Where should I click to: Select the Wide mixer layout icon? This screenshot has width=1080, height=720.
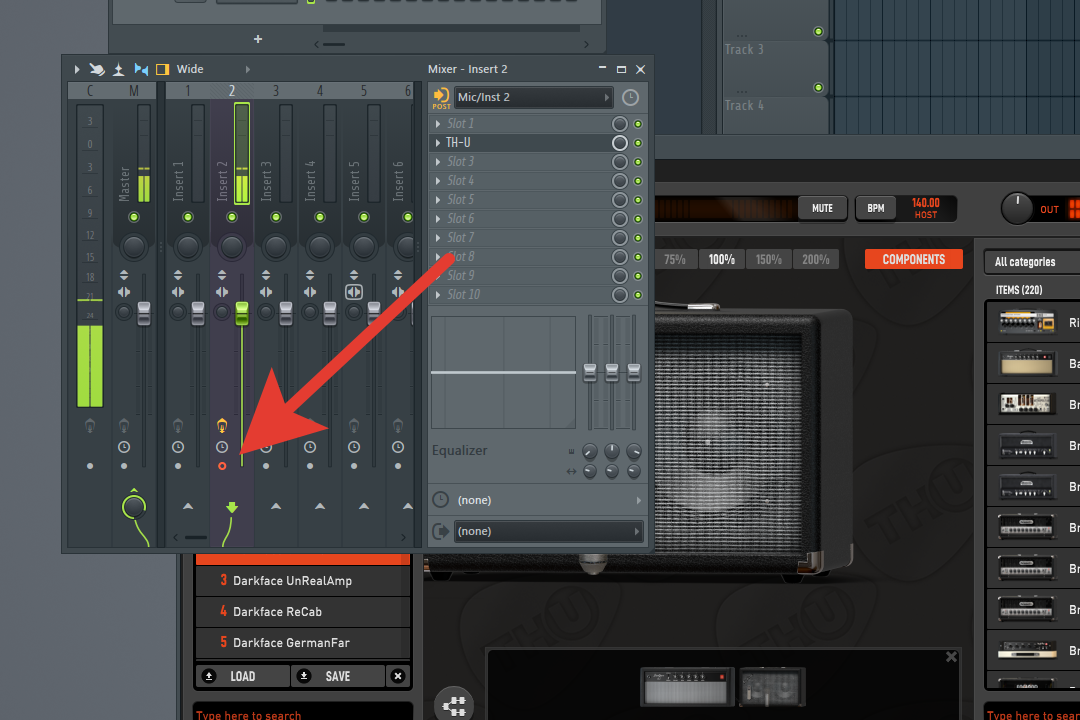coord(162,69)
